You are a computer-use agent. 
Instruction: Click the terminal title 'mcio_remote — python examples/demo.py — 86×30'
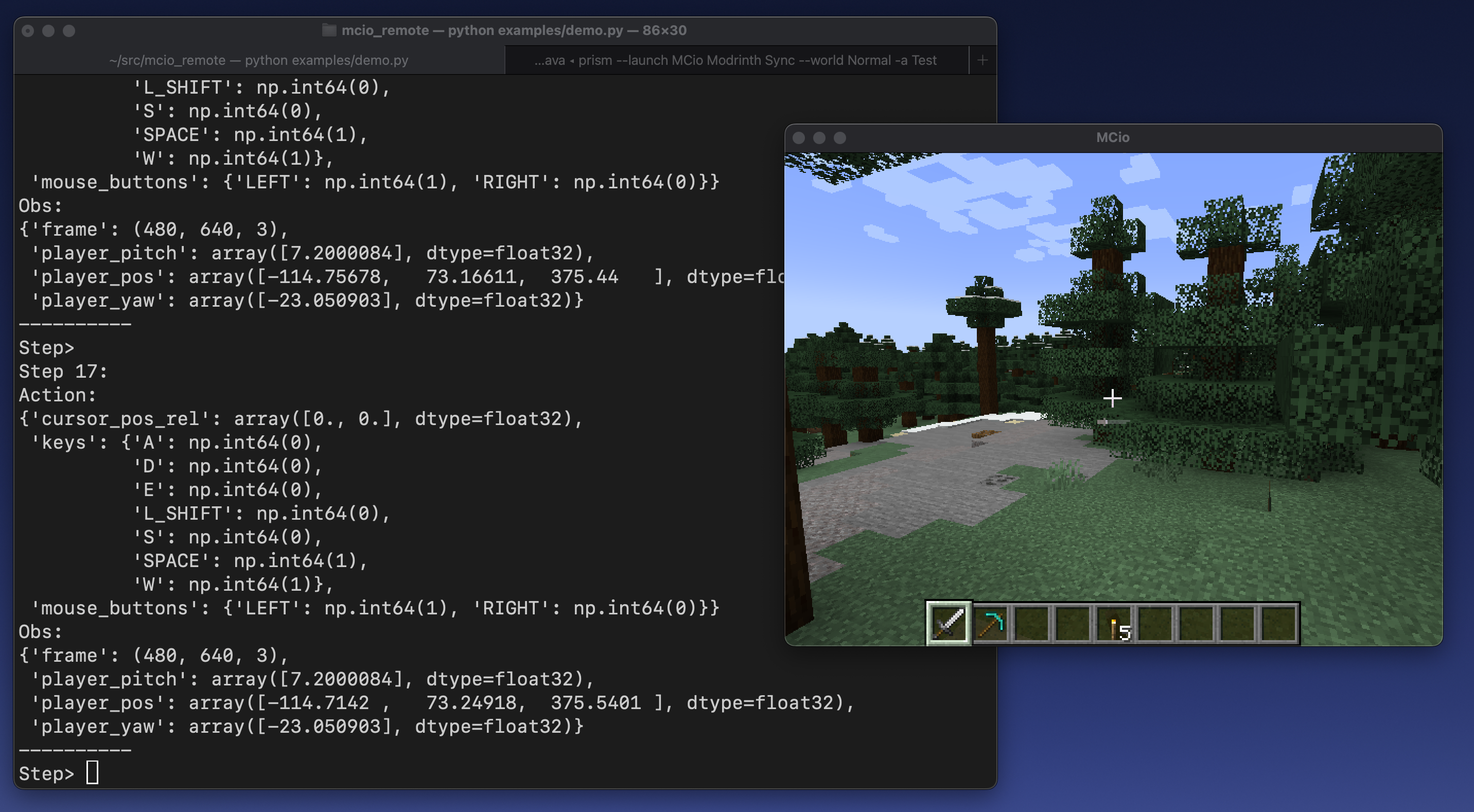(x=514, y=30)
